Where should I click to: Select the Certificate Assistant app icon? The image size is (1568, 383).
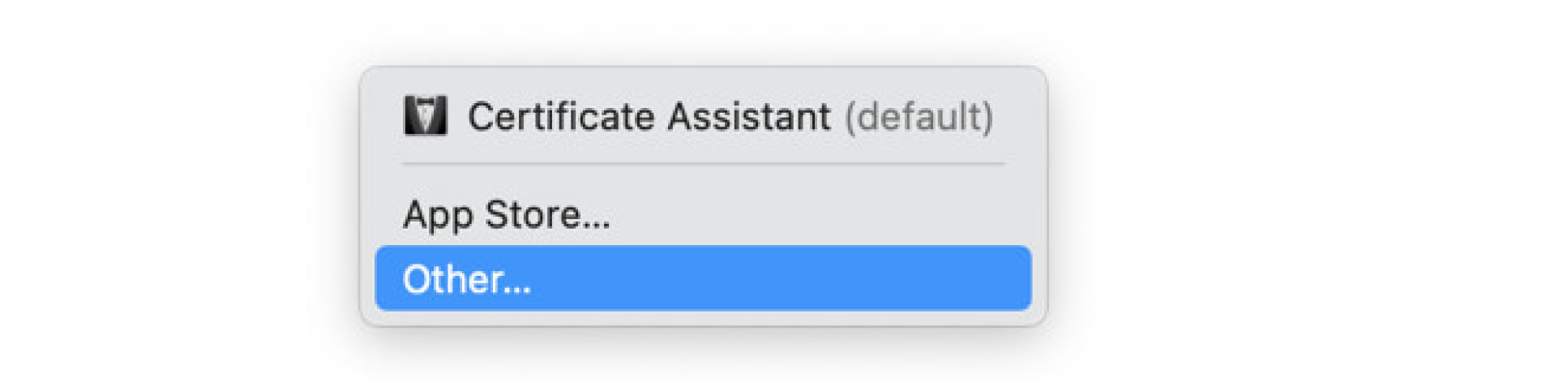tap(425, 116)
